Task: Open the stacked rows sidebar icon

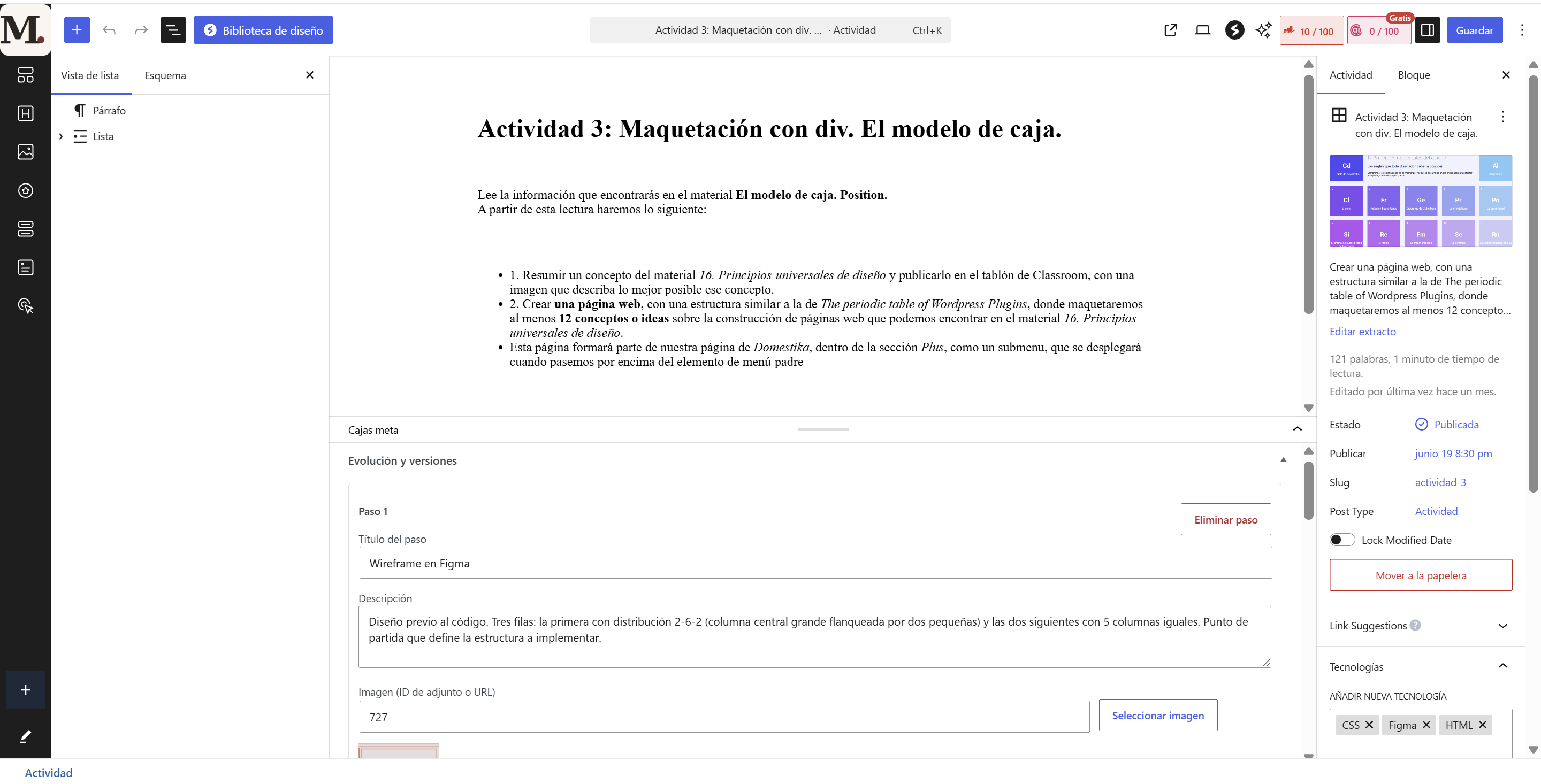Action: pos(25,228)
